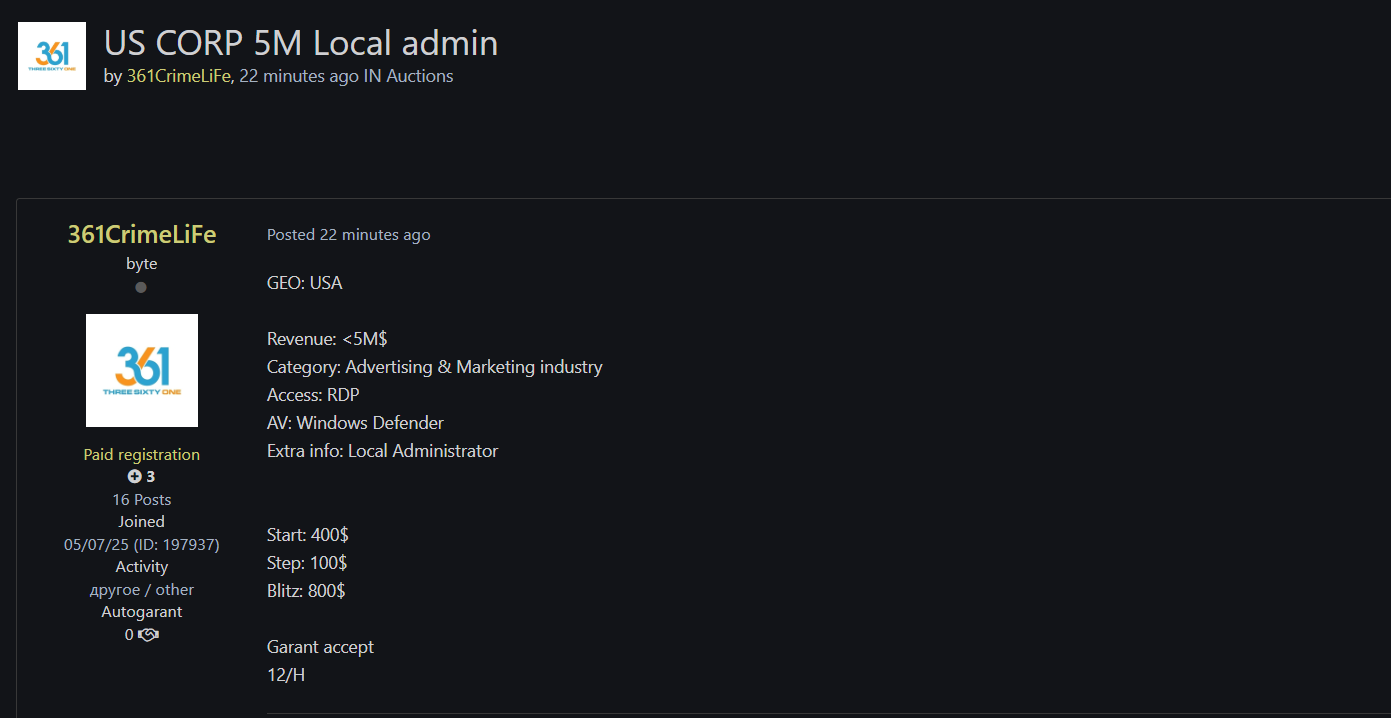Open the Auctions section link
The width and height of the screenshot is (1391, 718).
[420, 76]
